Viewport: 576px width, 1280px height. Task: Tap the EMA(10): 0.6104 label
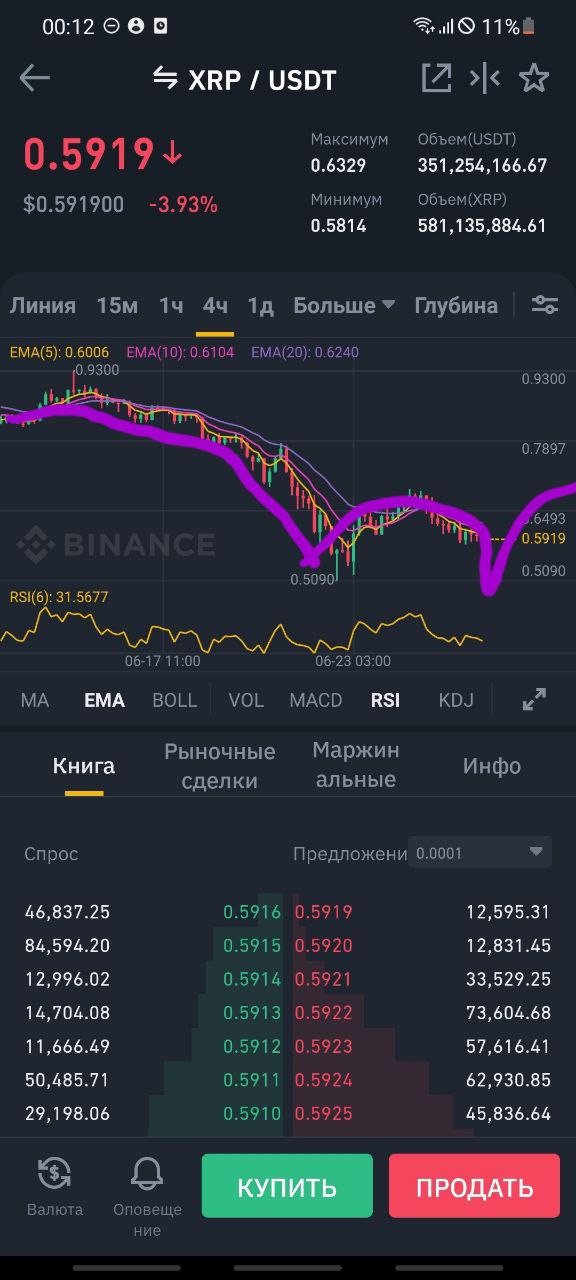(181, 352)
